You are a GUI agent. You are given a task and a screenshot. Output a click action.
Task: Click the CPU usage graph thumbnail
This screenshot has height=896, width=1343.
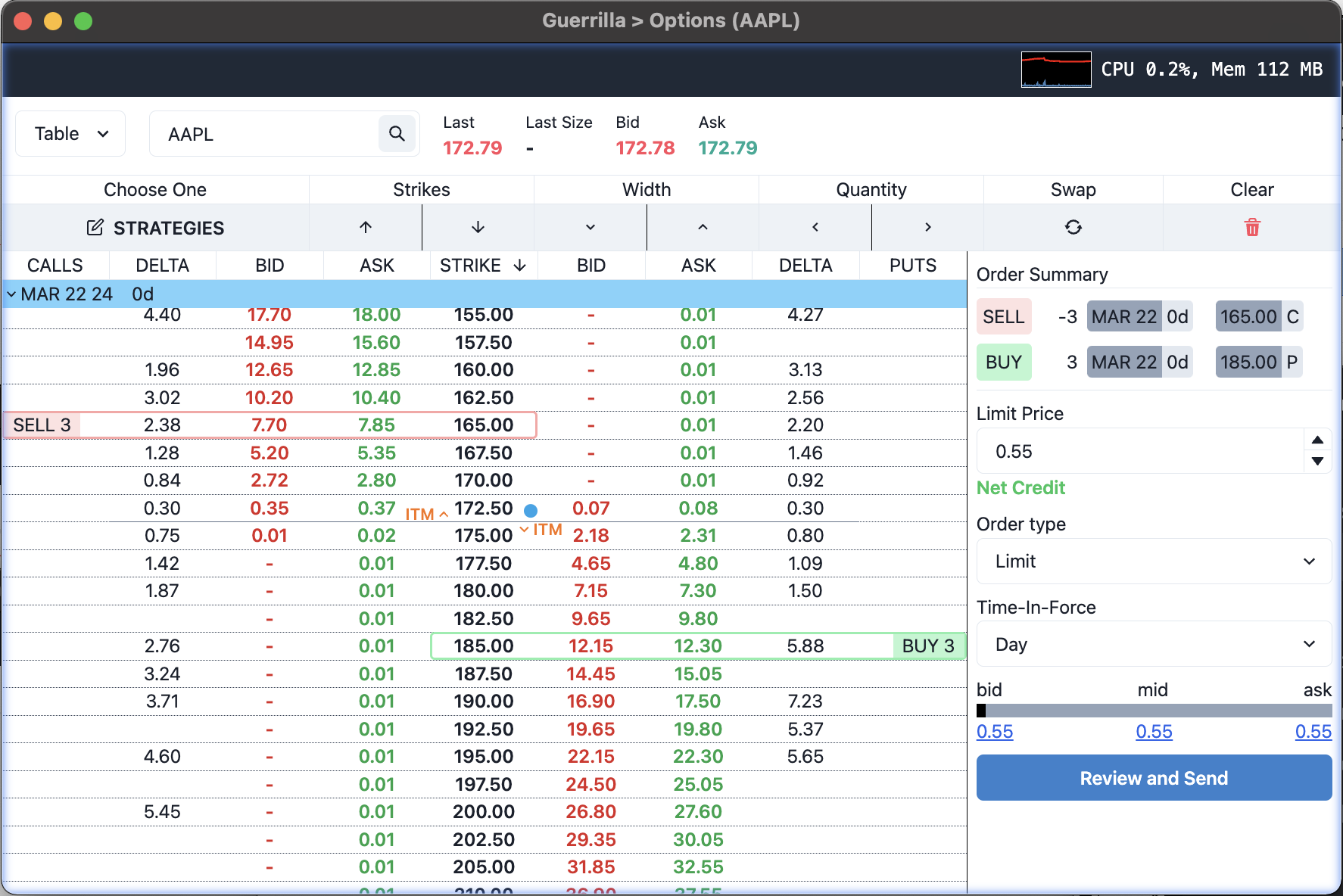coord(1056,70)
